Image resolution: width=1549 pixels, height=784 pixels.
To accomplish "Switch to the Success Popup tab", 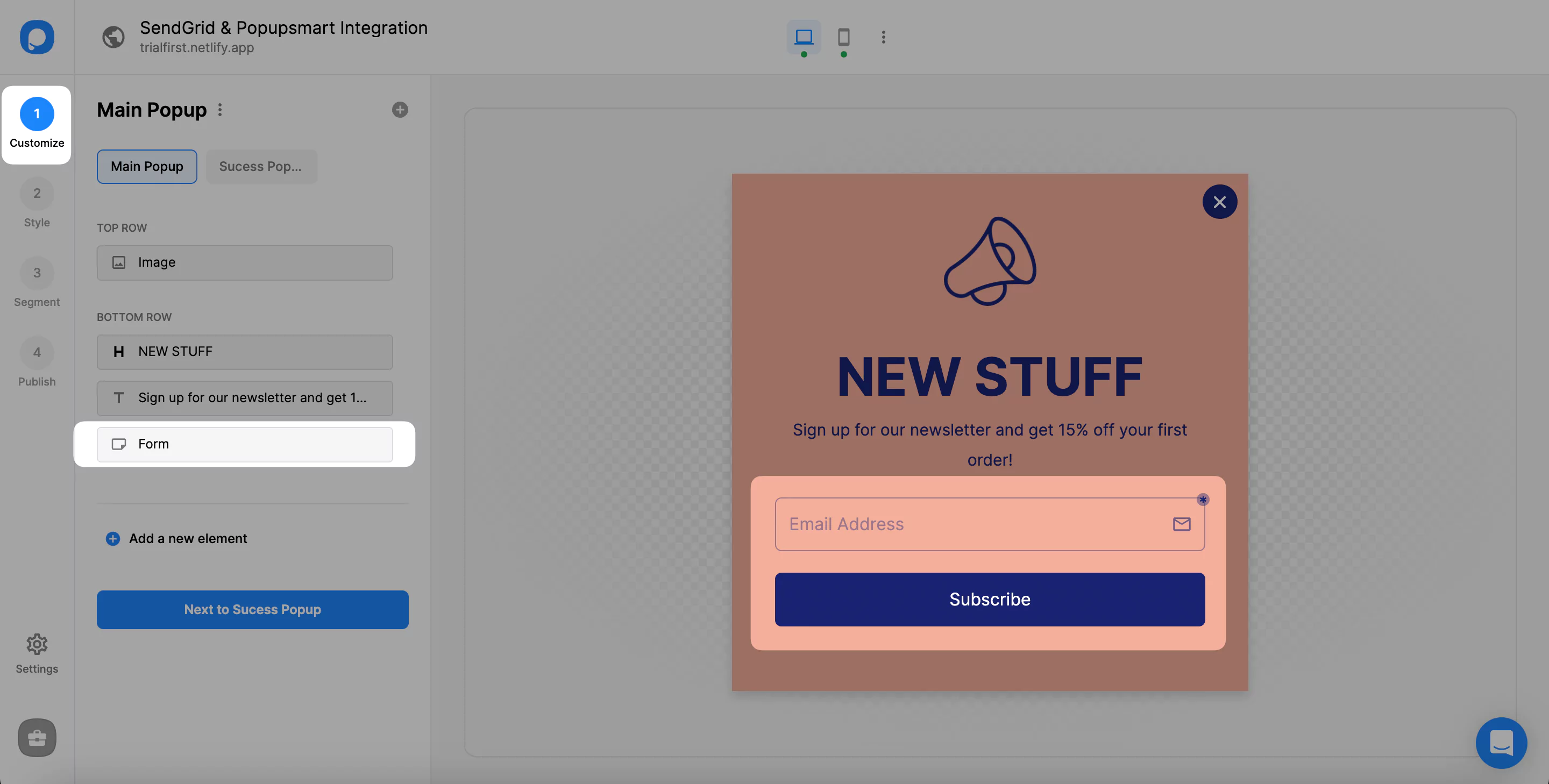I will click(x=260, y=166).
